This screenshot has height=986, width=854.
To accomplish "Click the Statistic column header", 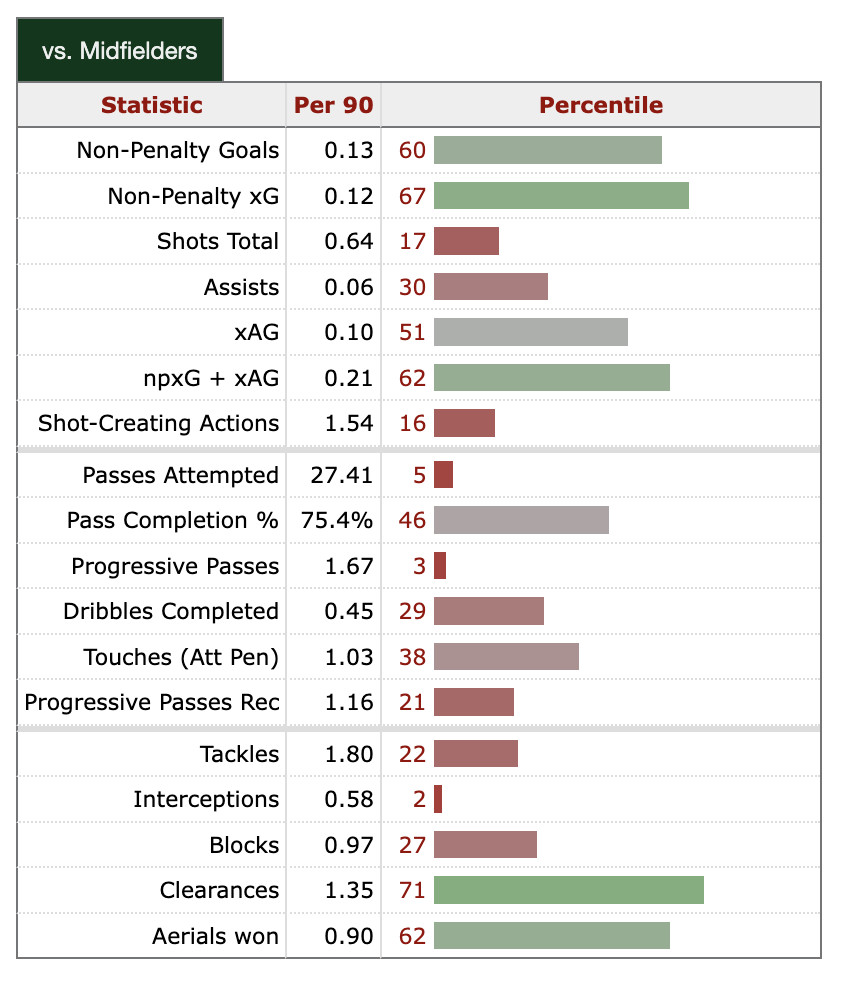I will pyautogui.click(x=152, y=105).
